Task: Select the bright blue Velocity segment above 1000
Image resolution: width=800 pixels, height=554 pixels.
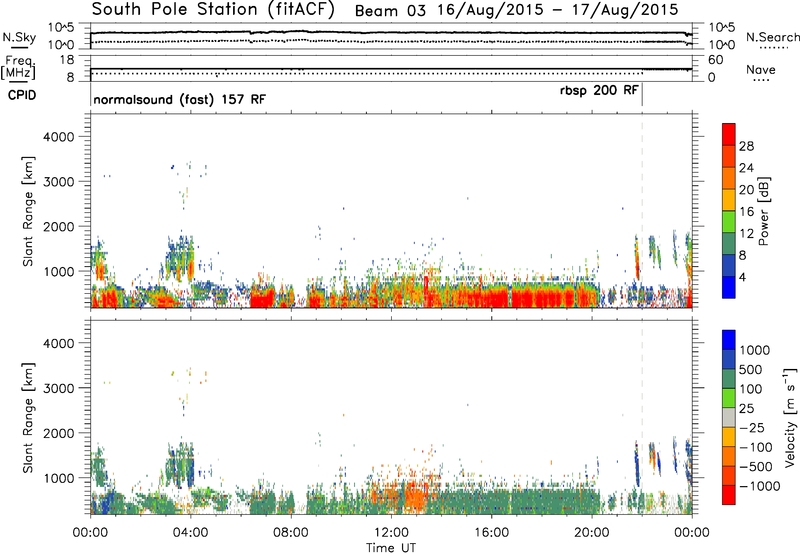Action: 729,340
